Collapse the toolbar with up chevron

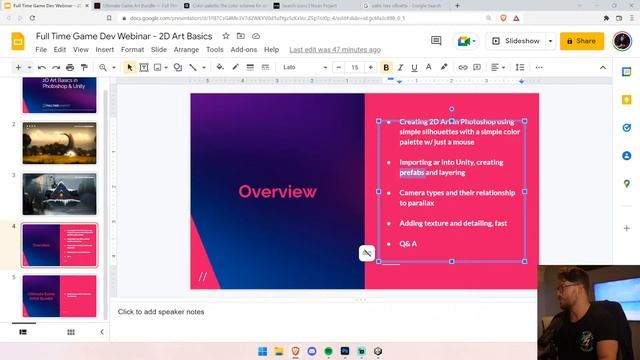[x=603, y=67]
